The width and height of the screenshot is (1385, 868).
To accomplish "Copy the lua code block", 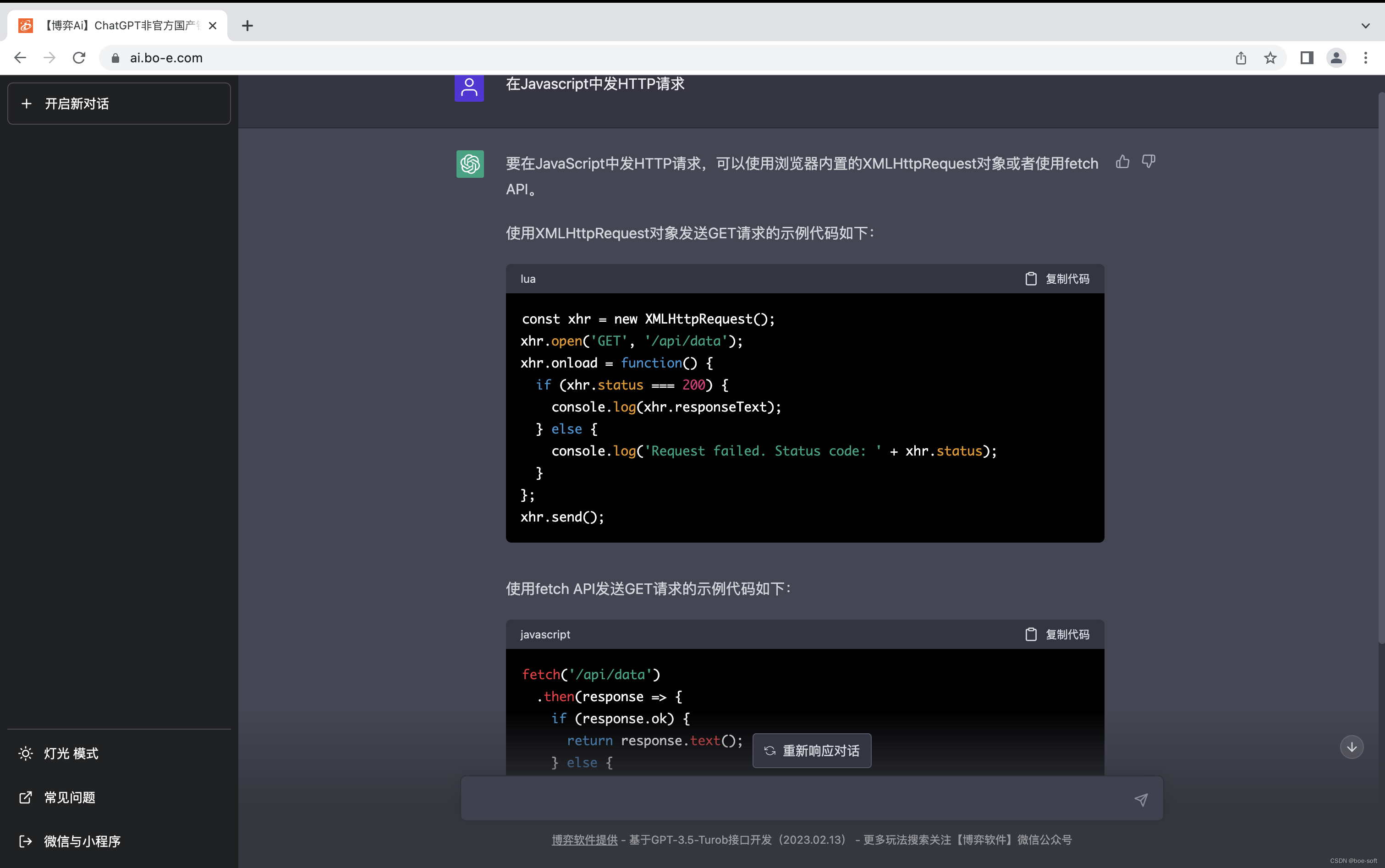I will [x=1057, y=279].
